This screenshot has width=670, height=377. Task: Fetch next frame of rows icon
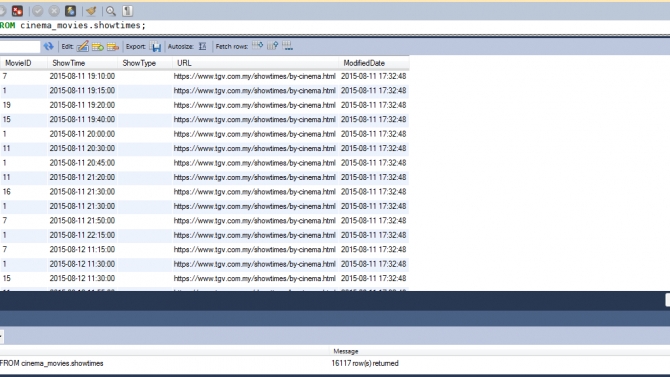point(257,46)
